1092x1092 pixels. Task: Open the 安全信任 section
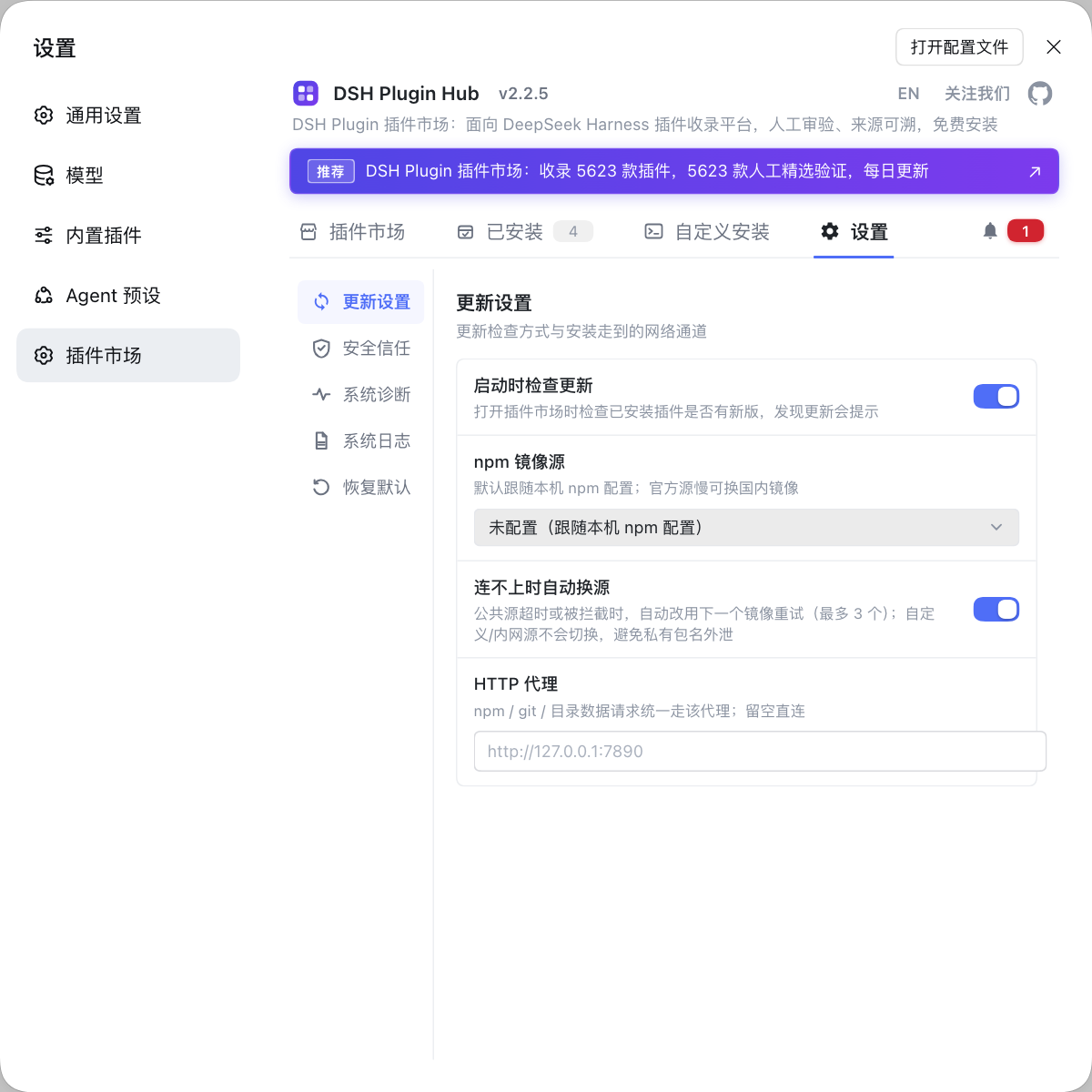point(361,349)
